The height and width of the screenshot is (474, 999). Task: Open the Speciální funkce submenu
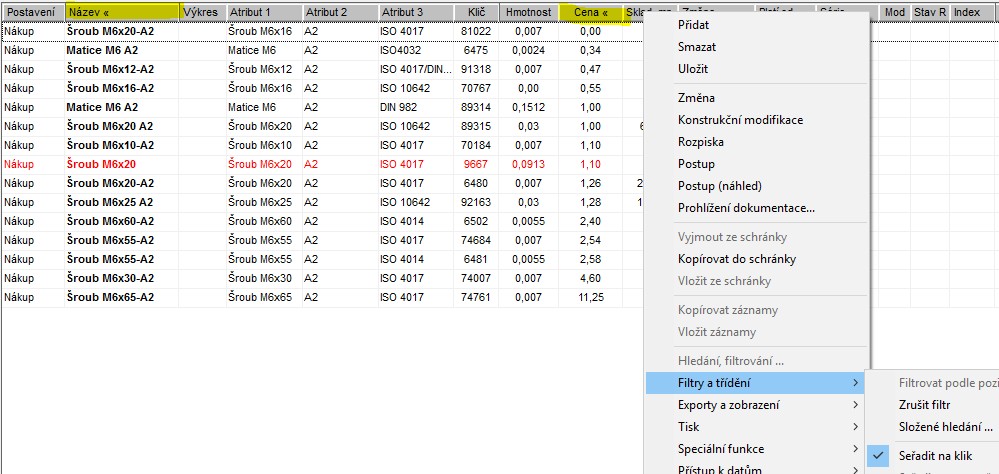pyautogui.click(x=755, y=449)
